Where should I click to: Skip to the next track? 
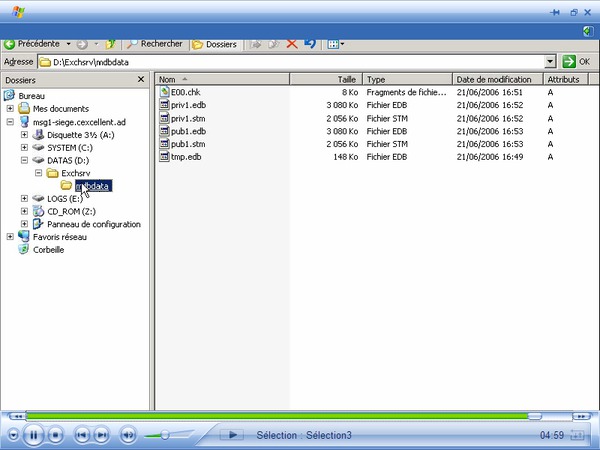click(103, 435)
